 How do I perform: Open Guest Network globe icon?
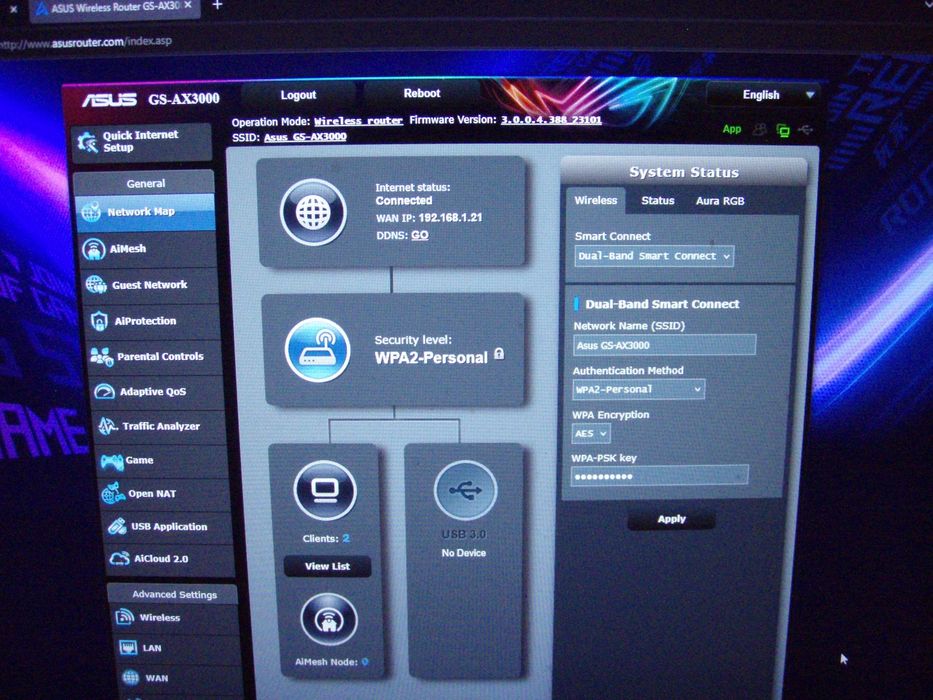[96, 285]
